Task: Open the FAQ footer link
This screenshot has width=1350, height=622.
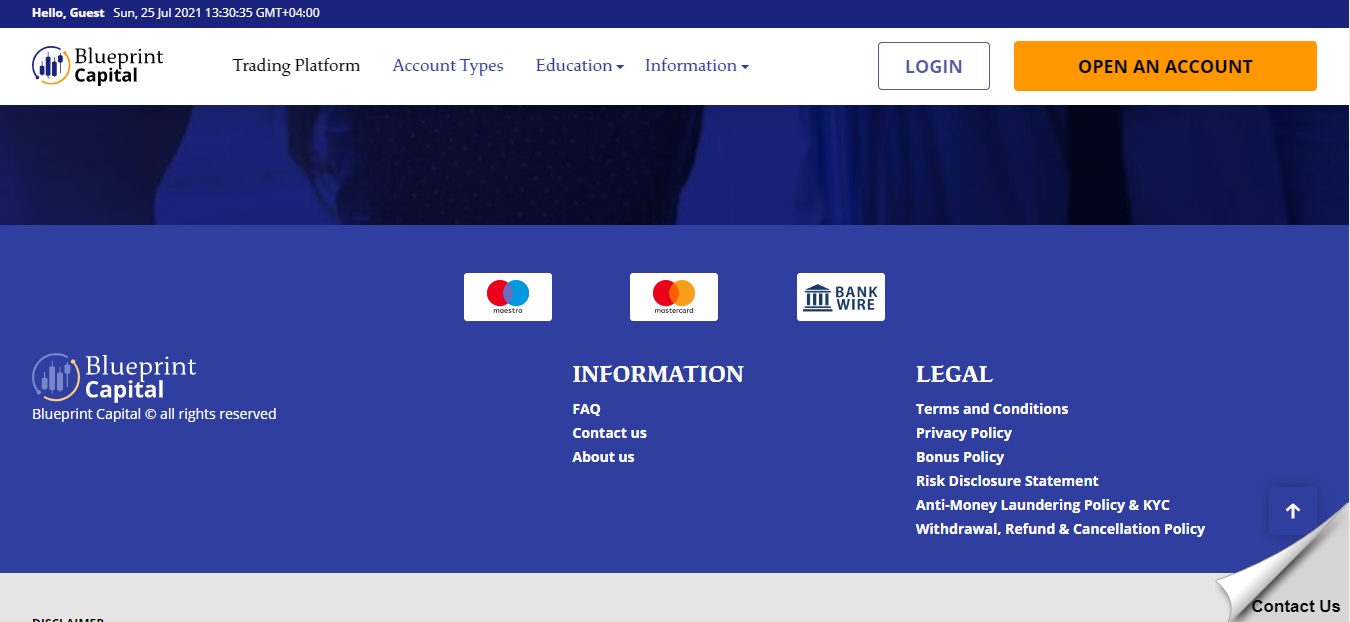Action: pyautogui.click(x=586, y=409)
